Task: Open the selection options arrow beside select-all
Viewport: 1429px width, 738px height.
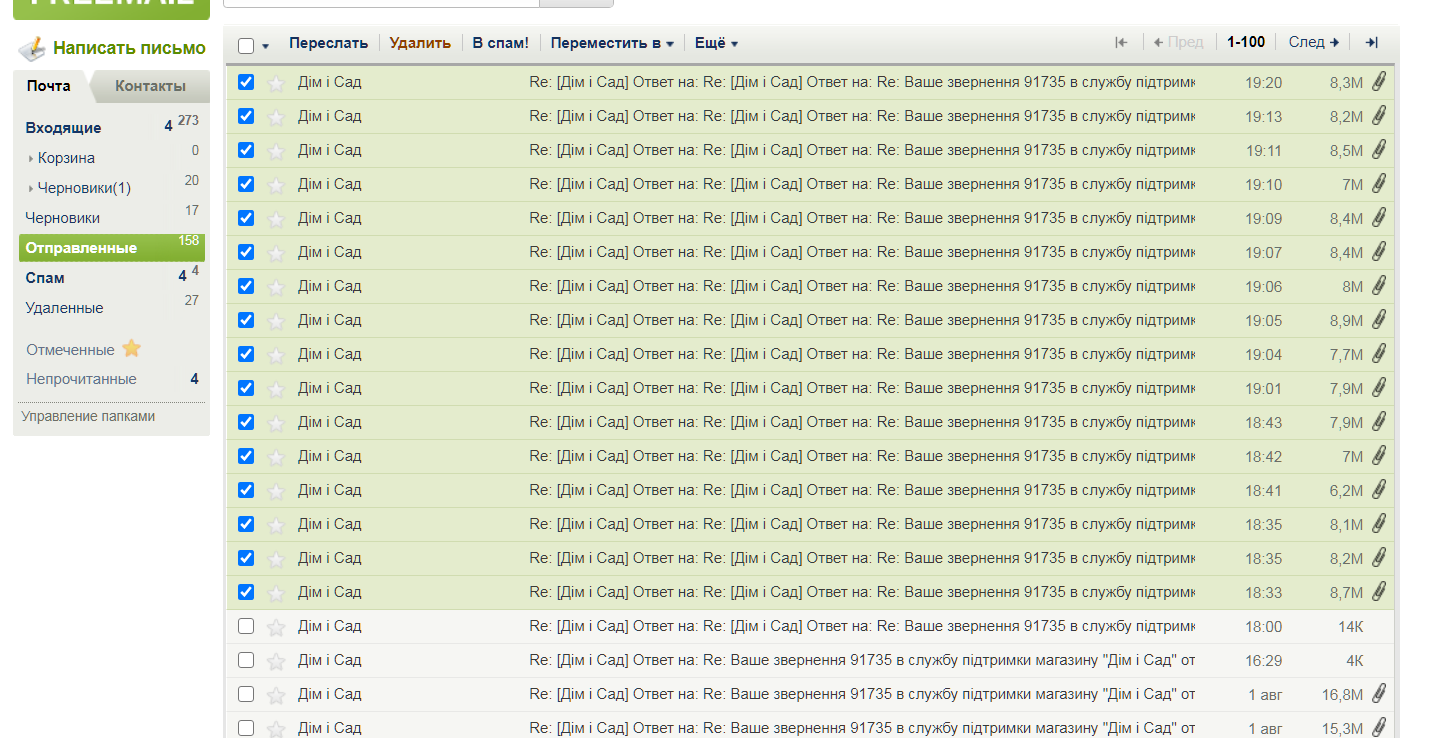Action: (x=266, y=46)
